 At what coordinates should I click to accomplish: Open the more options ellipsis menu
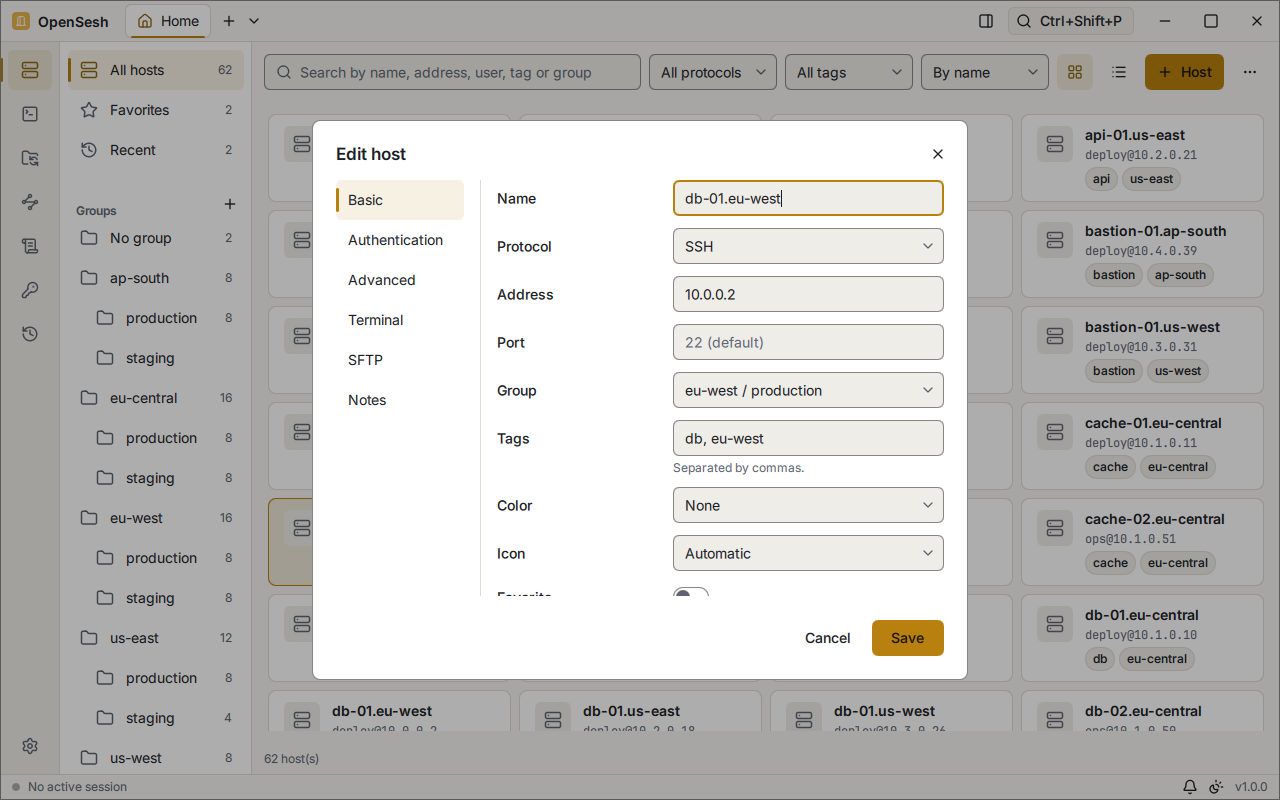tap(1250, 72)
